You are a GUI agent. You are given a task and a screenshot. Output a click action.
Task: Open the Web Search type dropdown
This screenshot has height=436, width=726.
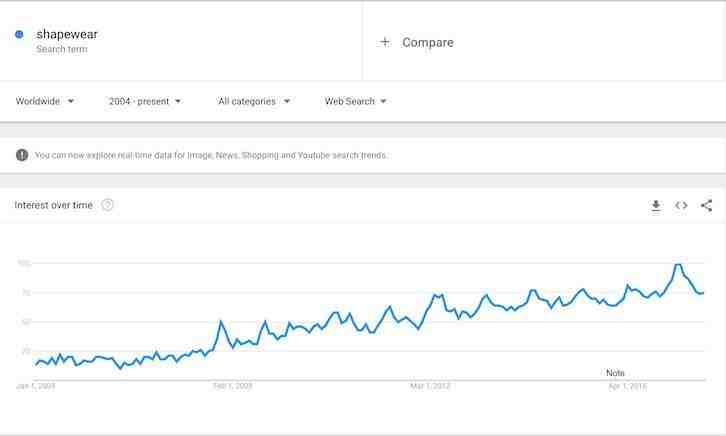(x=355, y=101)
